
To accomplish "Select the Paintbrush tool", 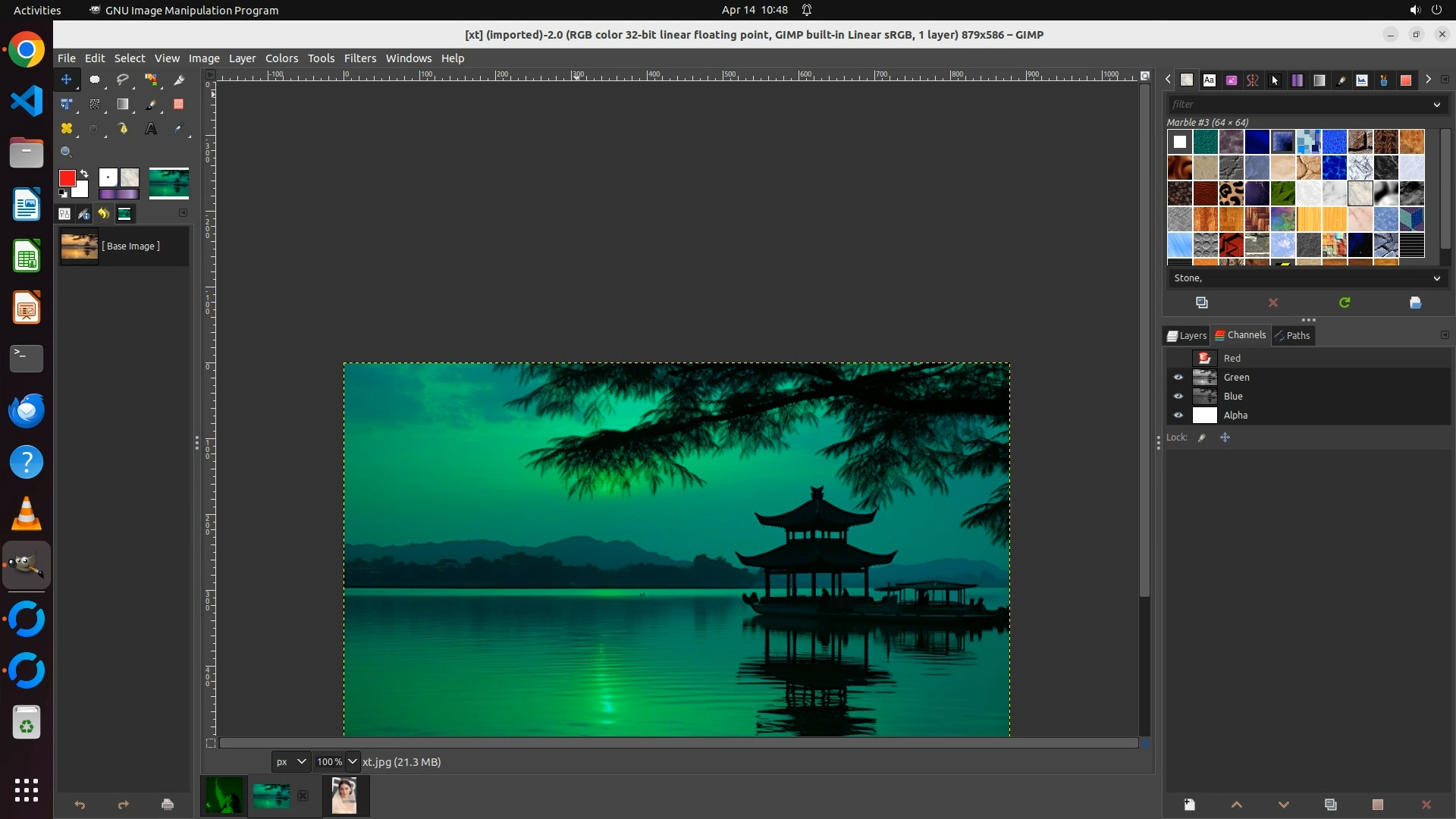I will [151, 105].
